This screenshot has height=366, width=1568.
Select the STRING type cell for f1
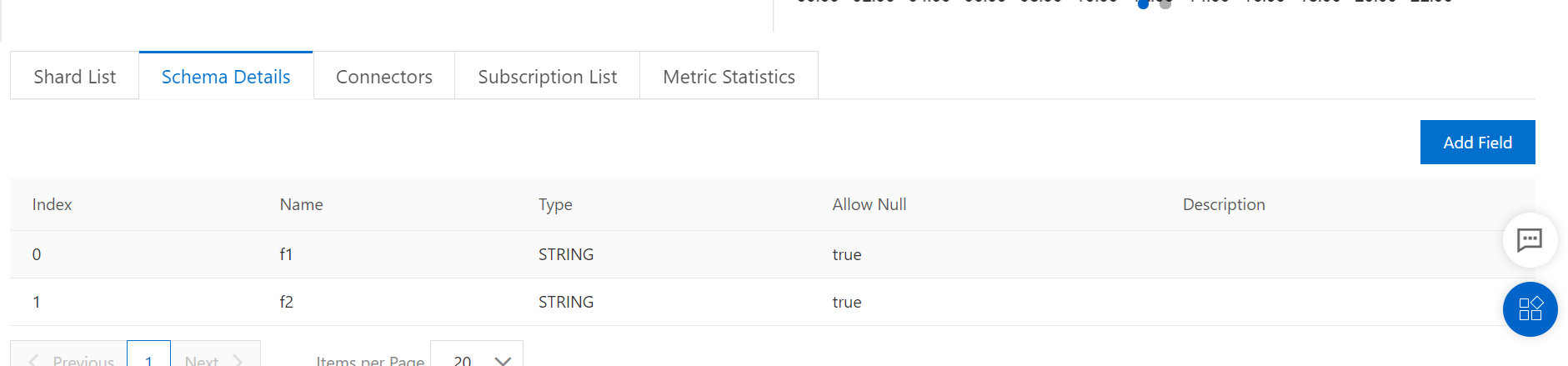(x=566, y=254)
